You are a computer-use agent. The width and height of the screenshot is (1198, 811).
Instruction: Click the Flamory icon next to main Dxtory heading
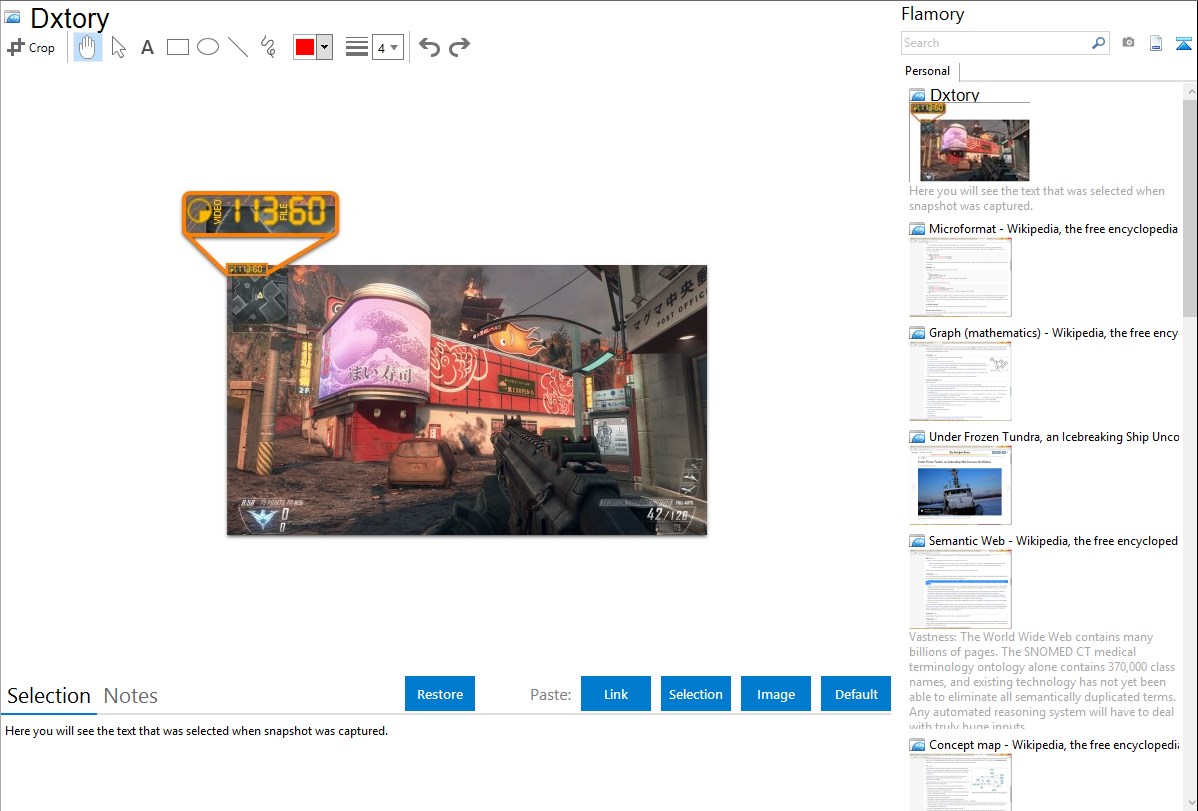point(13,18)
